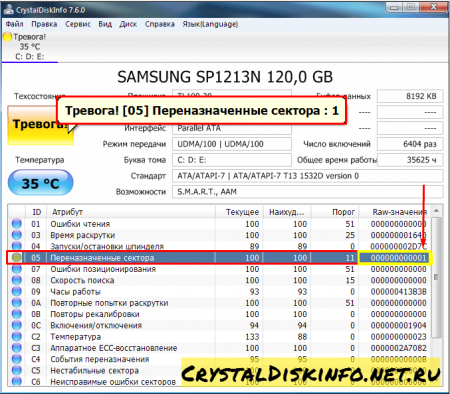Select the Нестабильные сектора row
450x394 pixels.
218,371
